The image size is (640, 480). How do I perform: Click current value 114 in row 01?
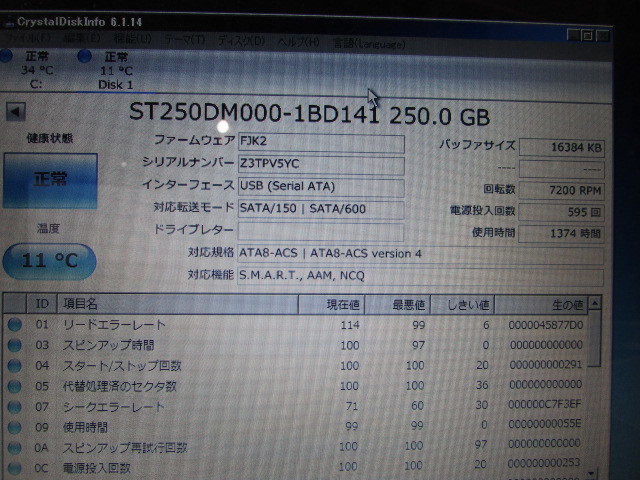click(x=350, y=325)
